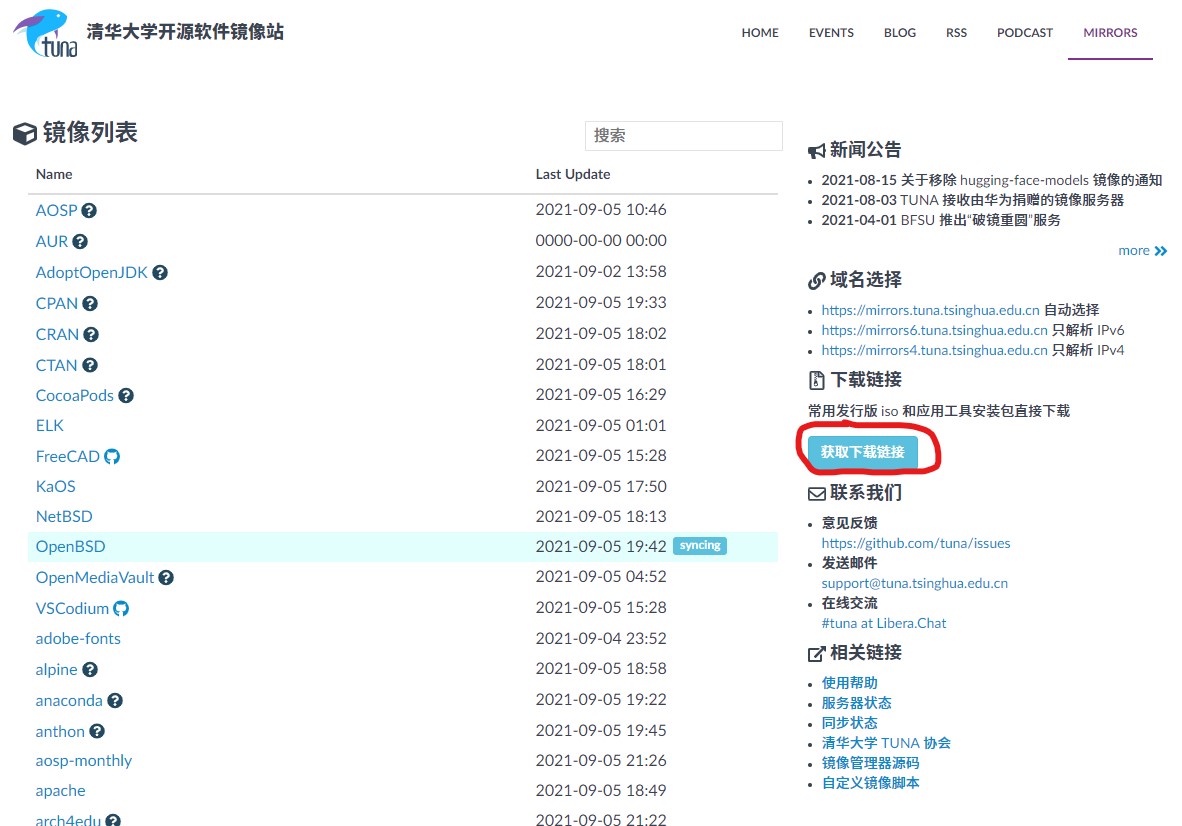Image resolution: width=1182 pixels, height=826 pixels.
Task: Open the FreeCAD mirror link
Action: point(68,457)
